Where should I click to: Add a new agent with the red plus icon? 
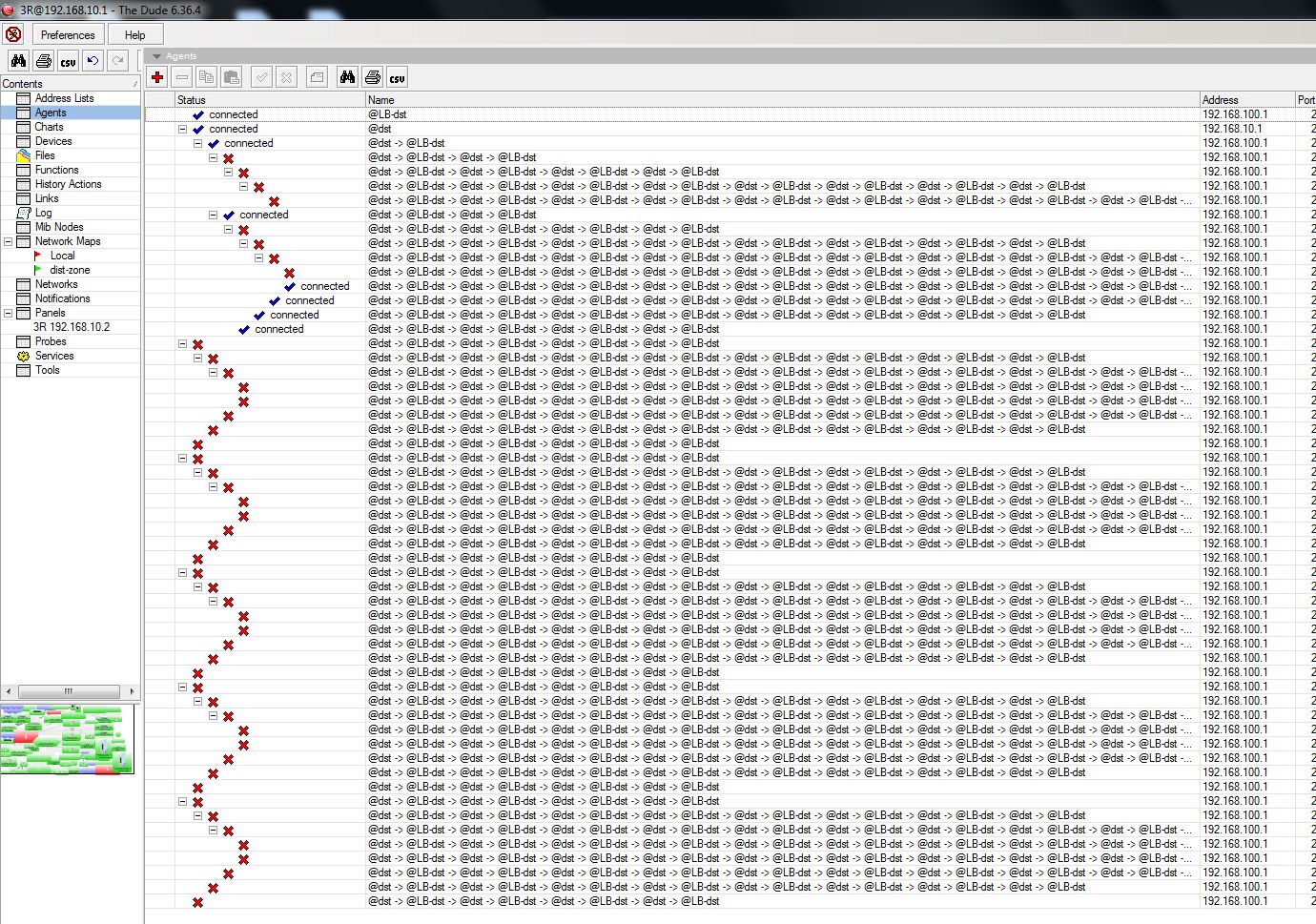click(x=157, y=77)
